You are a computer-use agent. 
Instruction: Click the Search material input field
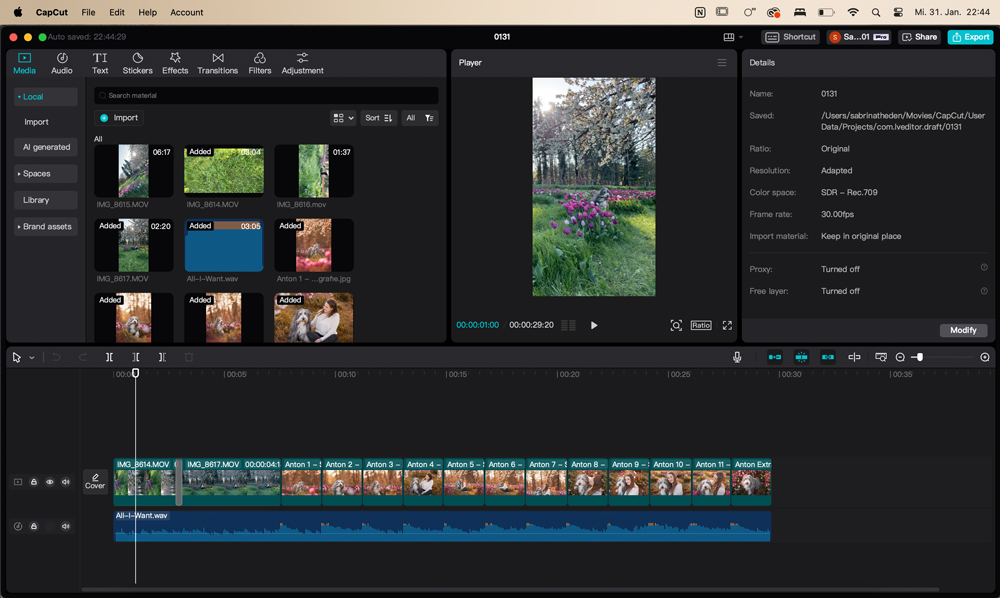[x=266, y=96]
